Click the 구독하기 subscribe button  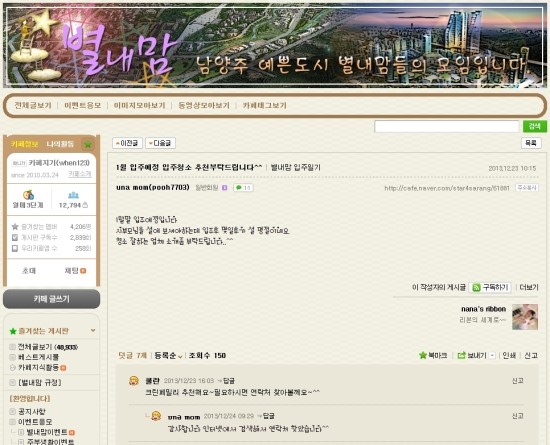[490, 288]
